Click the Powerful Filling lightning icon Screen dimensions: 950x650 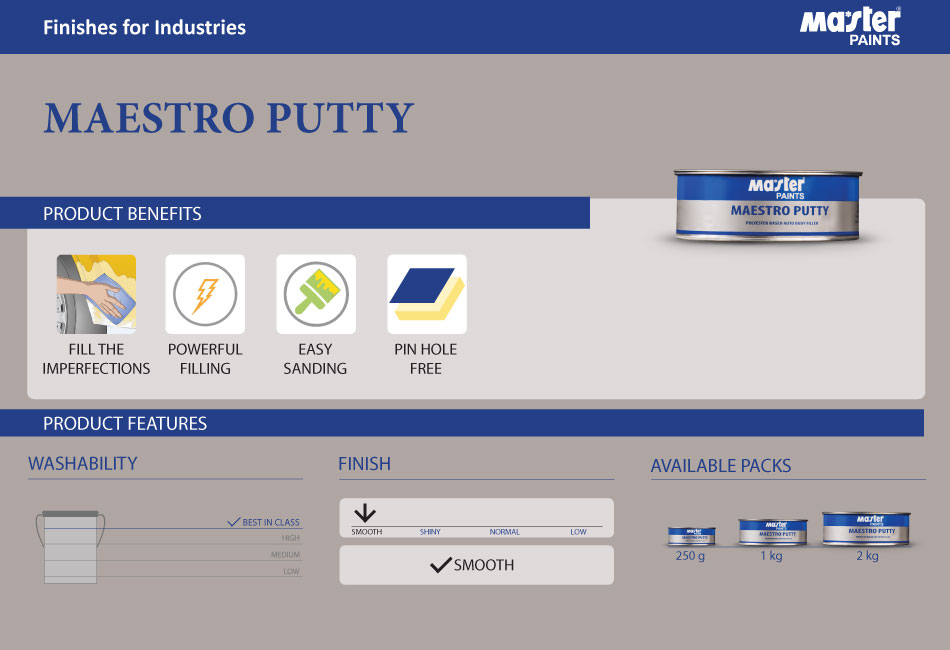tap(205, 294)
